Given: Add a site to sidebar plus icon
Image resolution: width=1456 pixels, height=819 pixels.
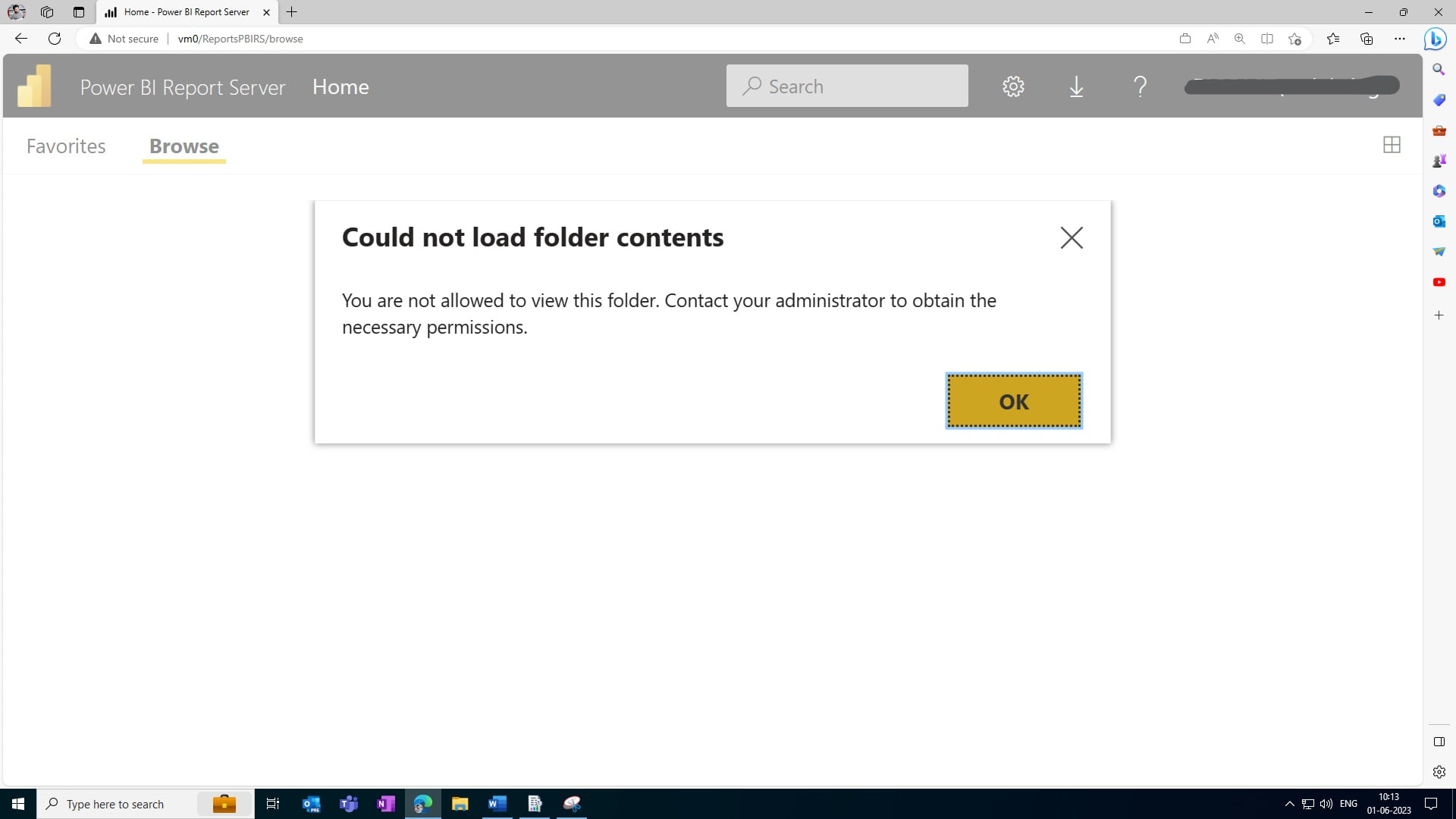Looking at the screenshot, I should [x=1439, y=315].
